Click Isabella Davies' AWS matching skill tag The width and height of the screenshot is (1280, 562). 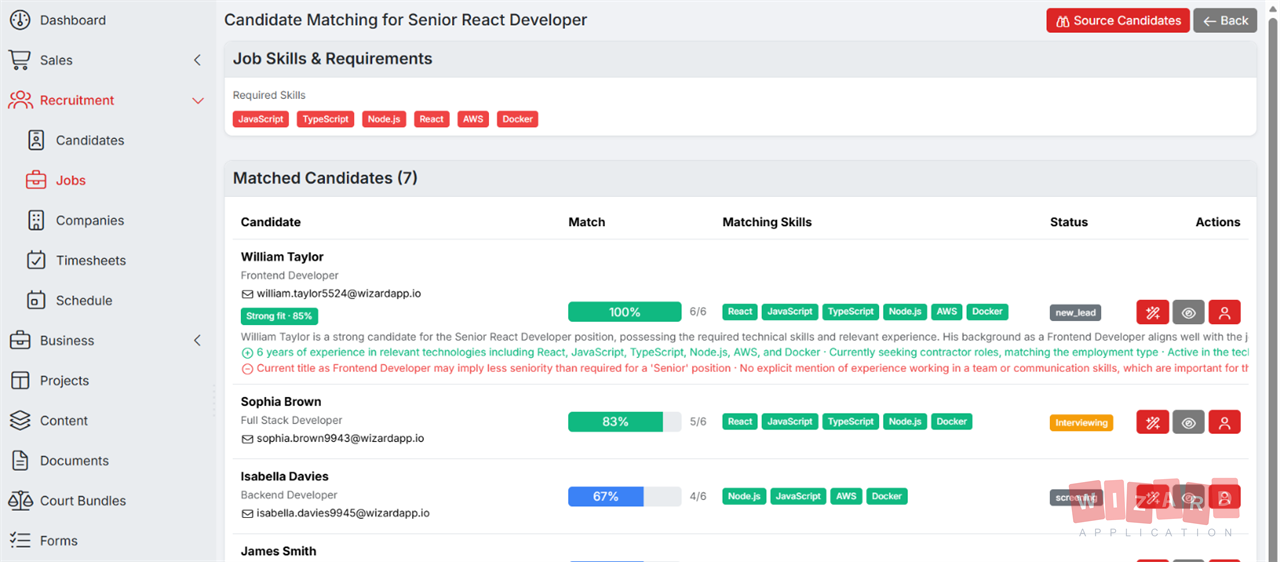(x=846, y=496)
